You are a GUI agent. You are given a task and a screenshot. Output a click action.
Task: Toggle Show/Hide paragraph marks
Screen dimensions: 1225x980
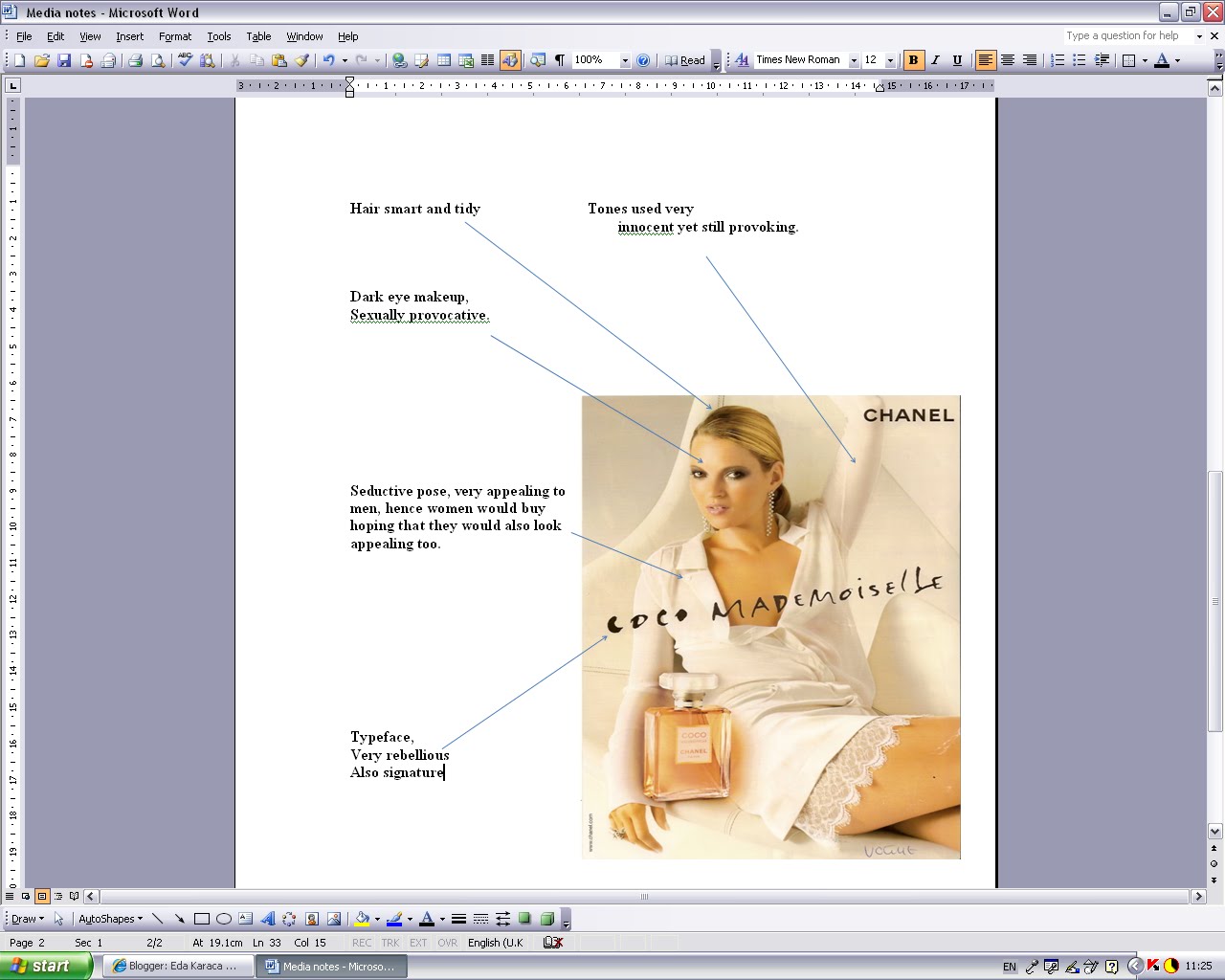pyautogui.click(x=560, y=60)
